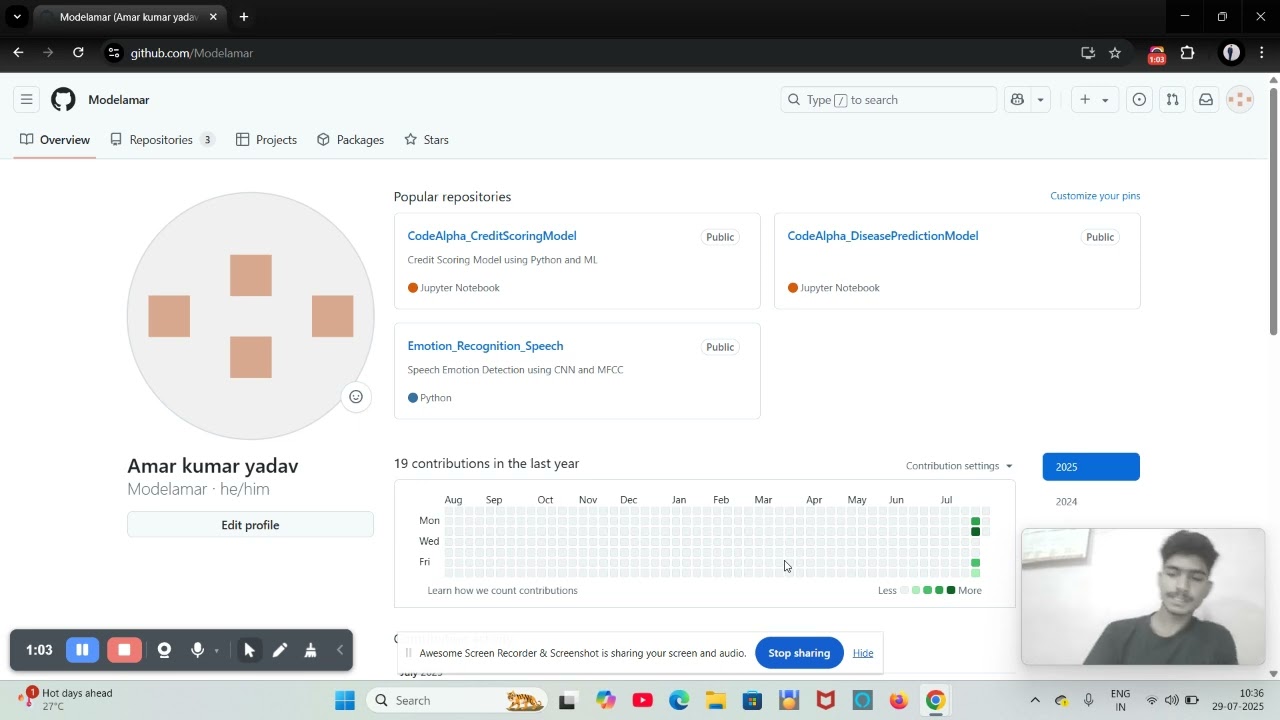Open the Copilot dropdown arrow
Image resolution: width=1280 pixels, height=720 pixels.
pos(1040,99)
